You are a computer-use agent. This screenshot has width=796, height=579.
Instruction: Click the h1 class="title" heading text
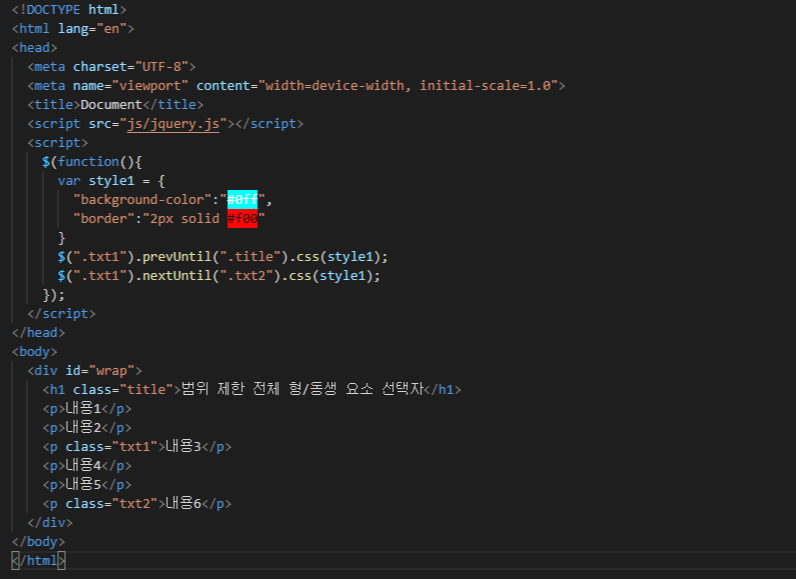pos(302,389)
